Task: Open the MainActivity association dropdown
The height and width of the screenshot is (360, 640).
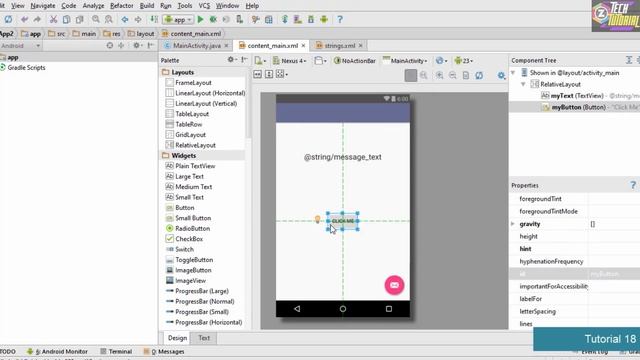Action: pos(405,61)
